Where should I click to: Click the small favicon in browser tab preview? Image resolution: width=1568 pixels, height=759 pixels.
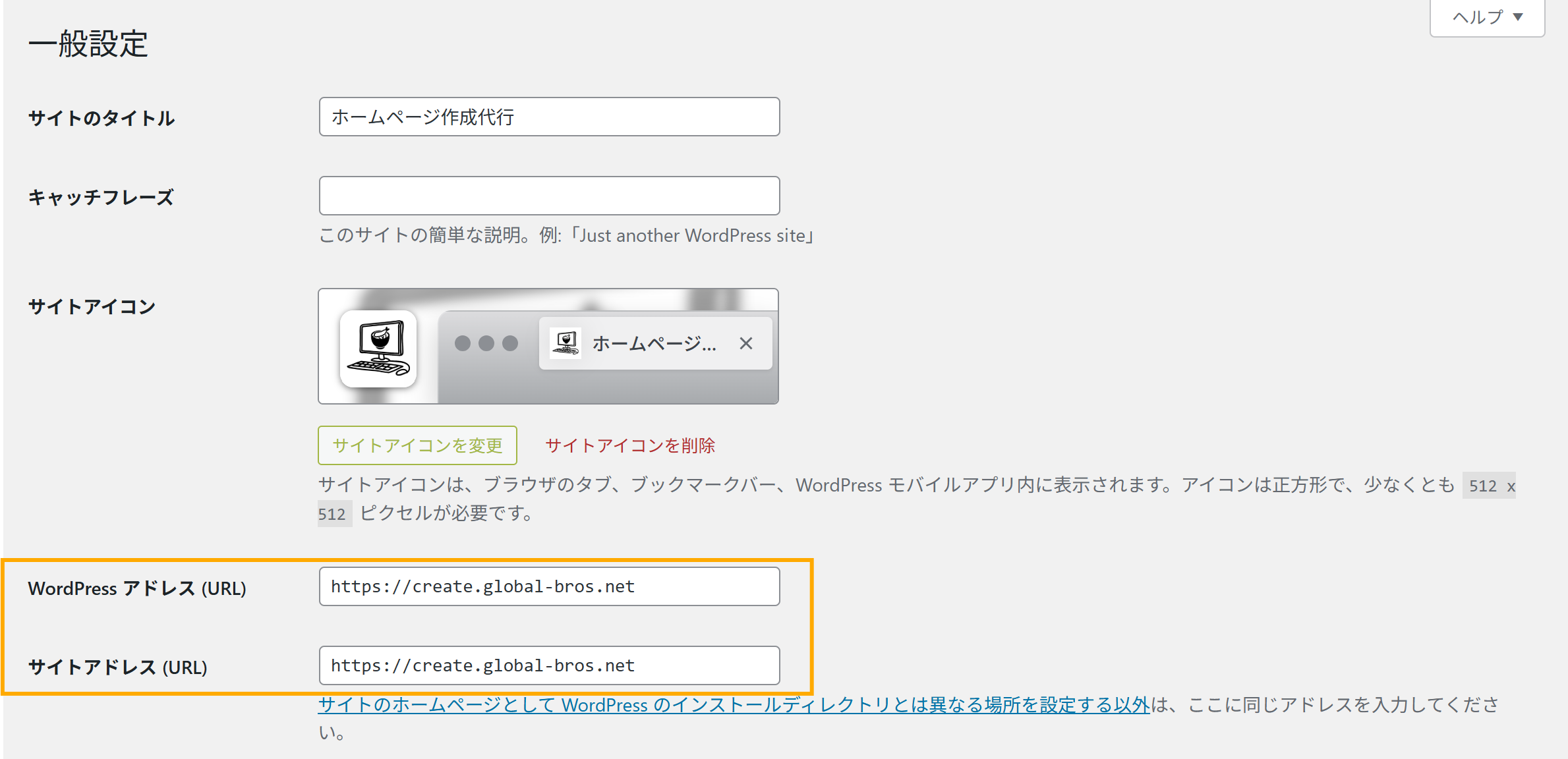(566, 343)
